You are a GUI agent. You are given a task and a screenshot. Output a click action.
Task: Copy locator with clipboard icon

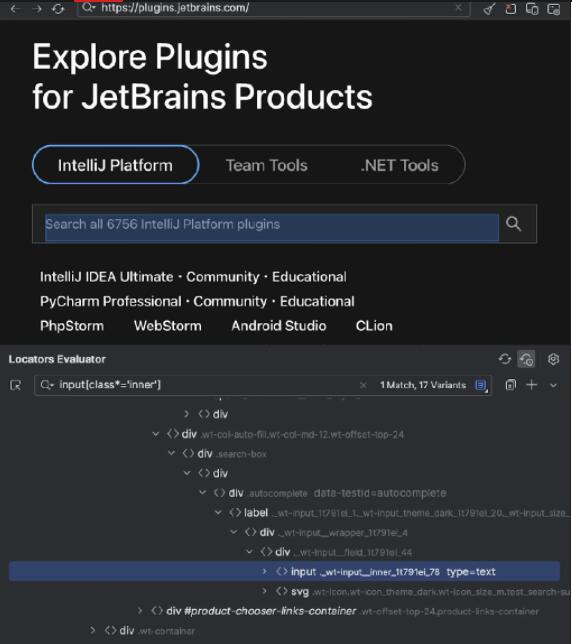[x=510, y=385]
